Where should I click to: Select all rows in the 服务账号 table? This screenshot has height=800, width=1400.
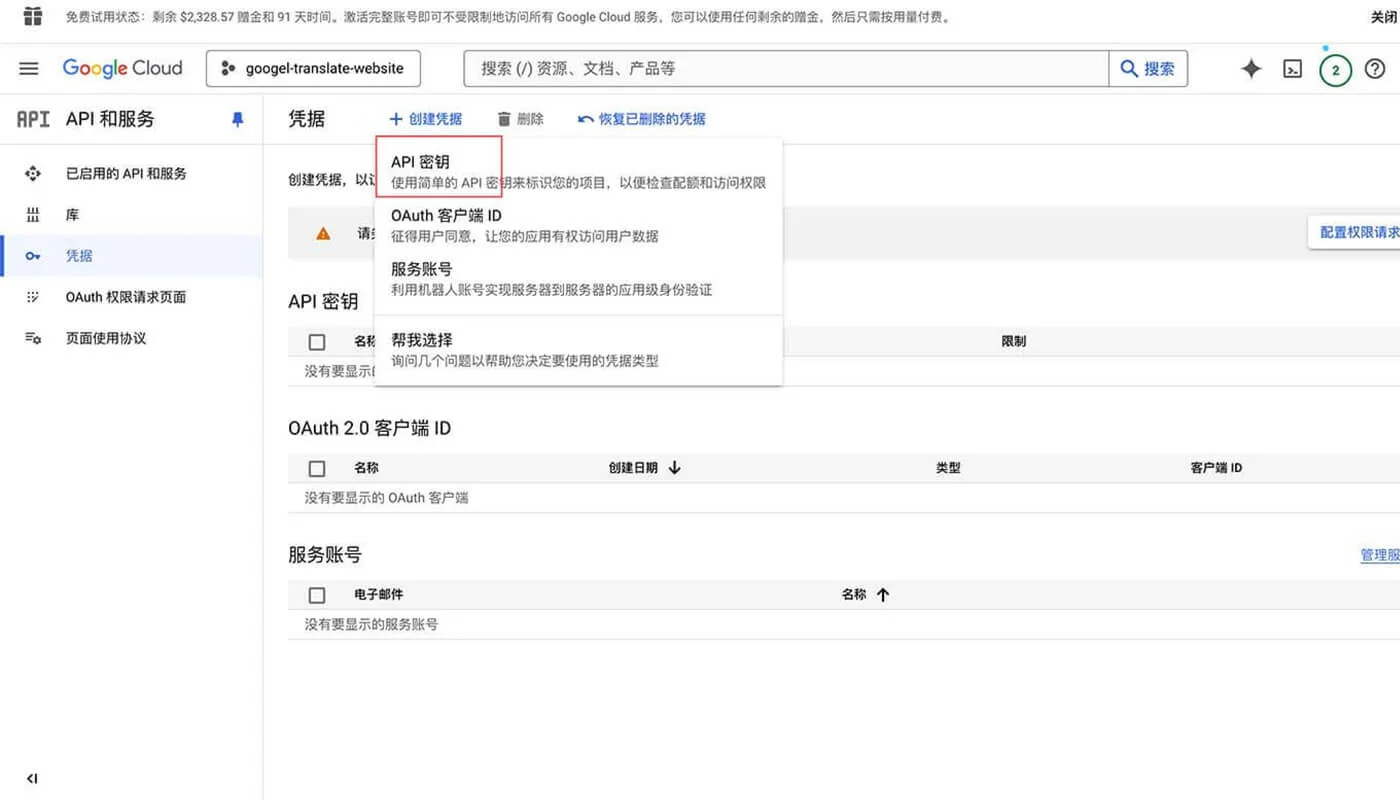coord(317,594)
